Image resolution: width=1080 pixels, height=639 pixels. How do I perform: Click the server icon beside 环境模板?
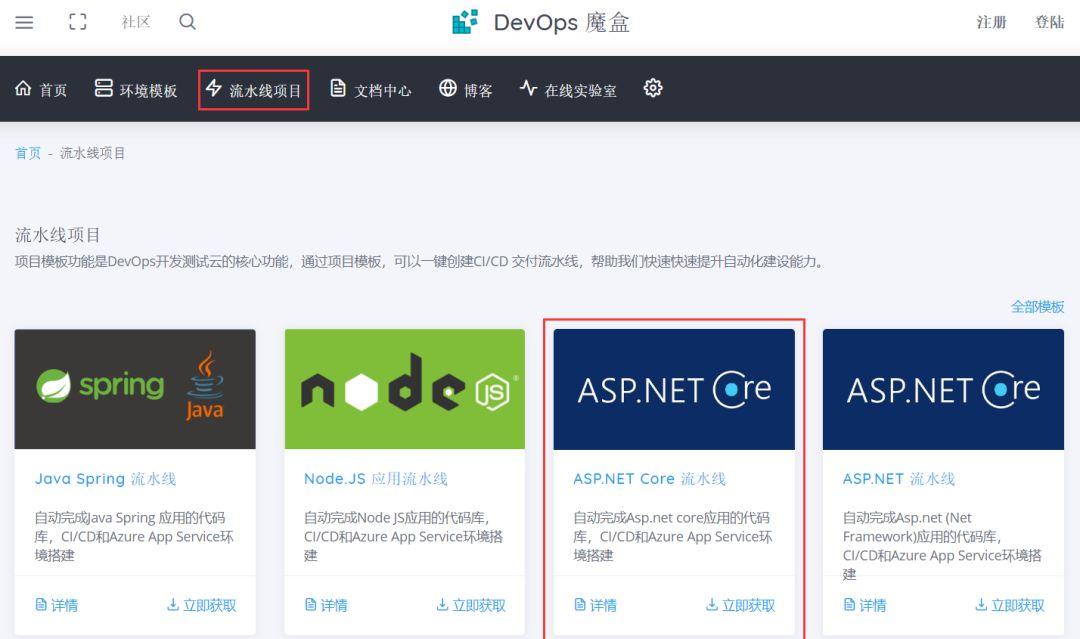coord(103,88)
